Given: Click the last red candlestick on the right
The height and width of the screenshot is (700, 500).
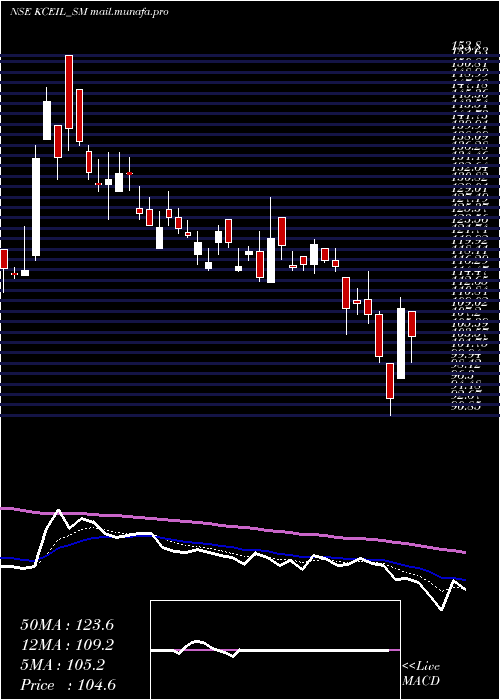Looking at the screenshot, I should (x=412, y=324).
